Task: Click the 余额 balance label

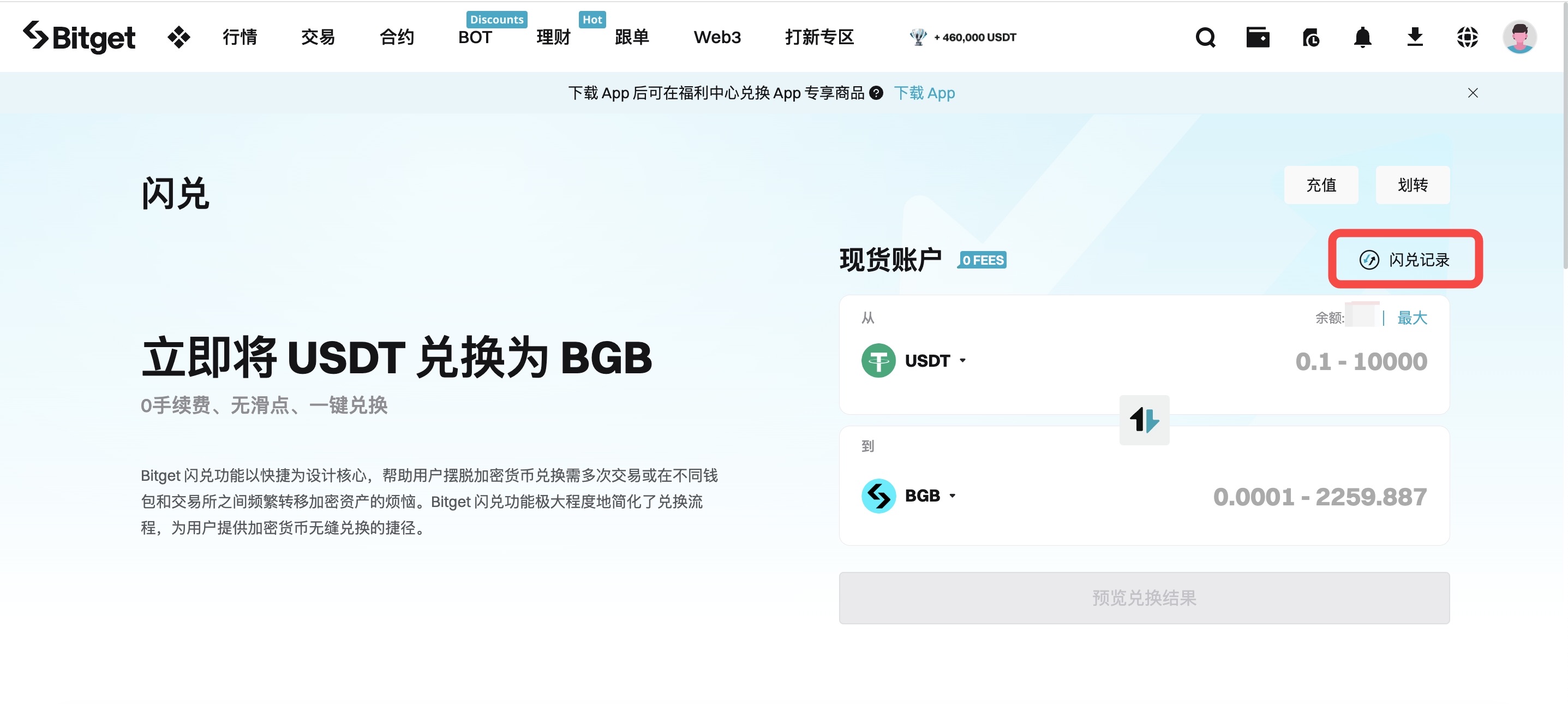Action: 1329,317
